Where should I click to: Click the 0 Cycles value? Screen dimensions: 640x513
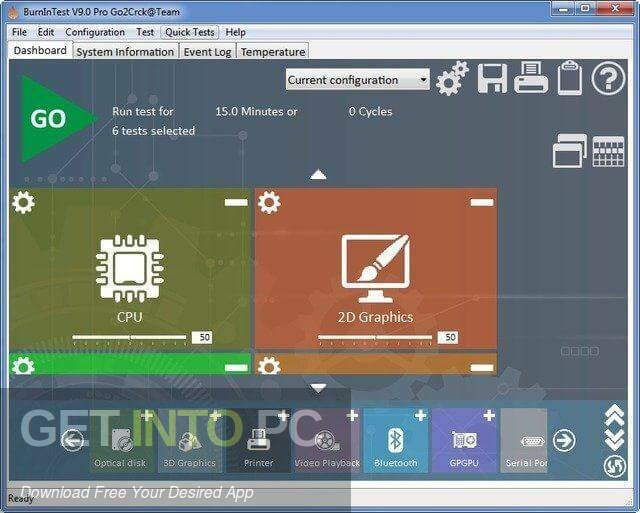click(x=370, y=111)
